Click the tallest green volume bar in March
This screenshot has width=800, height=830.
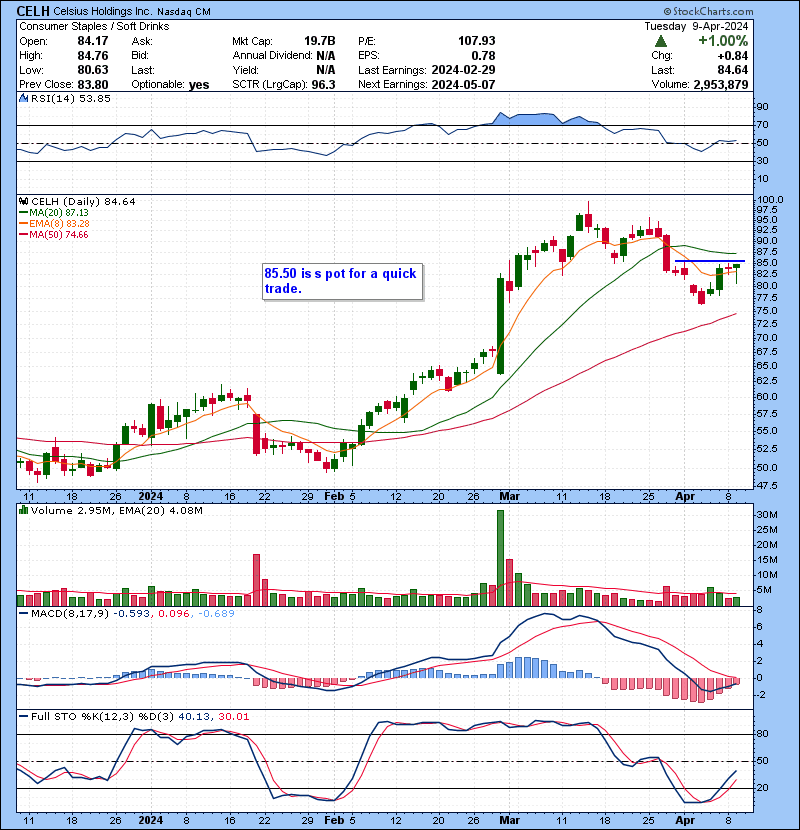click(500, 558)
